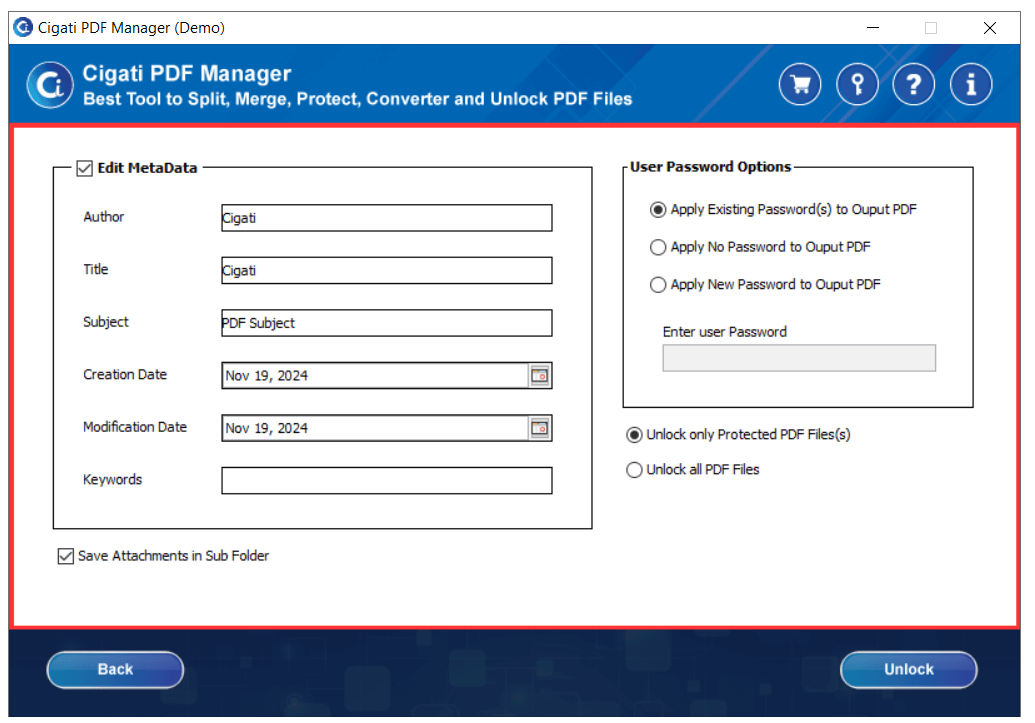Show the info about icon
This screenshot has width=1035, height=723.
point(971,85)
